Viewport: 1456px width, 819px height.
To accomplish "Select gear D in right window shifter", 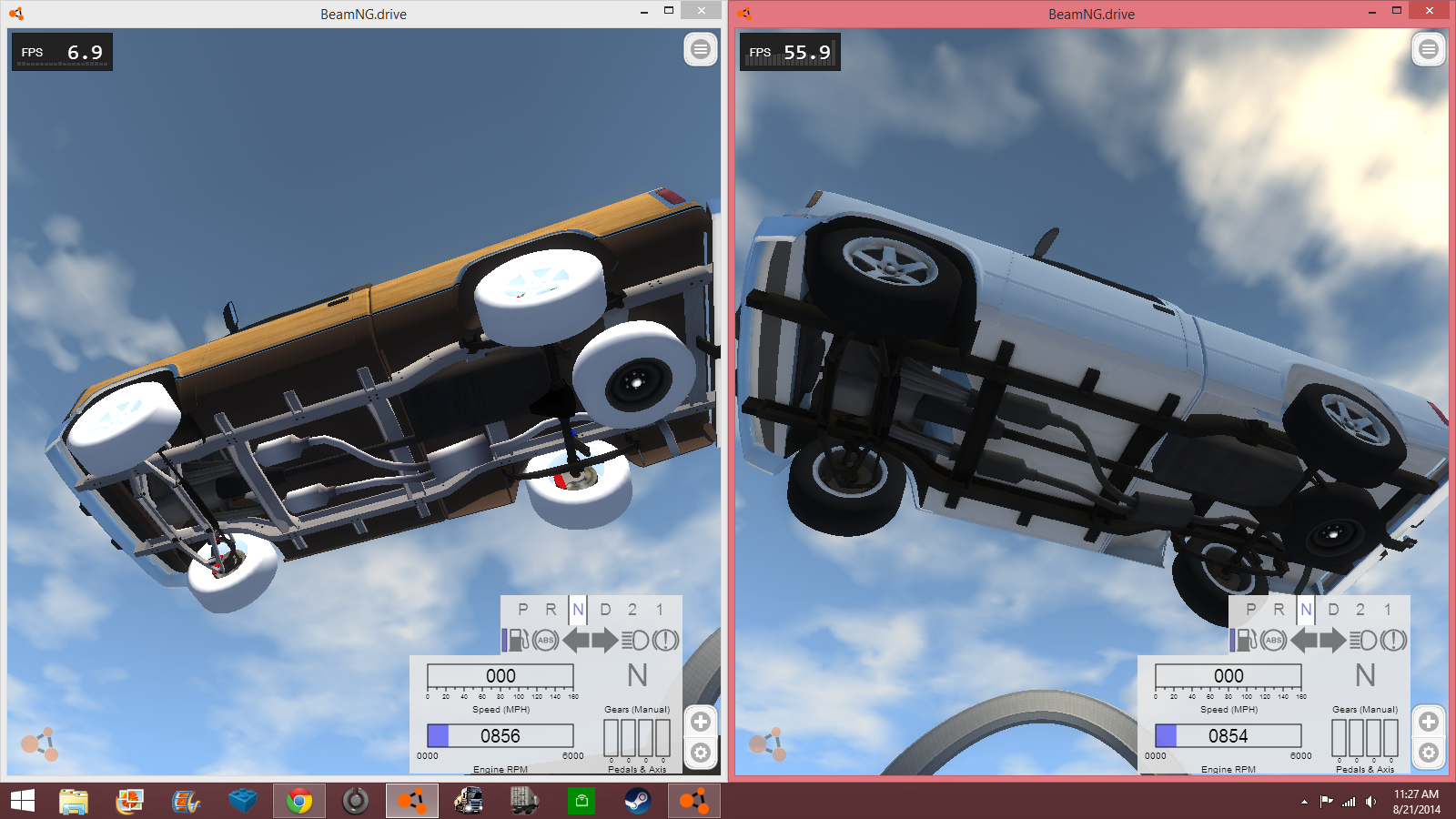I will [x=1333, y=610].
